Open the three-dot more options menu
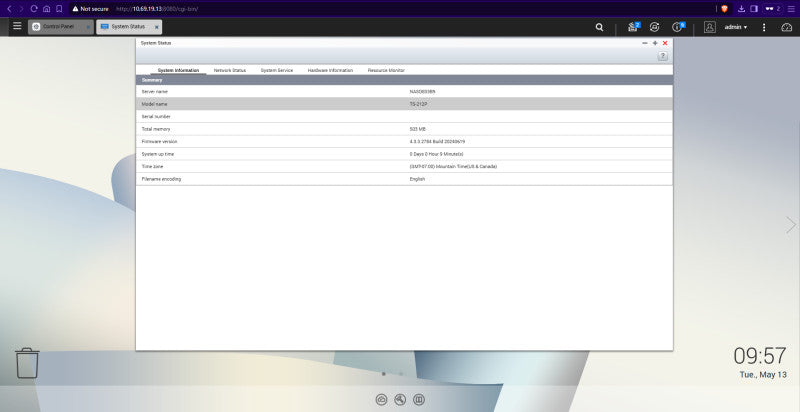This screenshot has height=412, width=800. (764, 28)
